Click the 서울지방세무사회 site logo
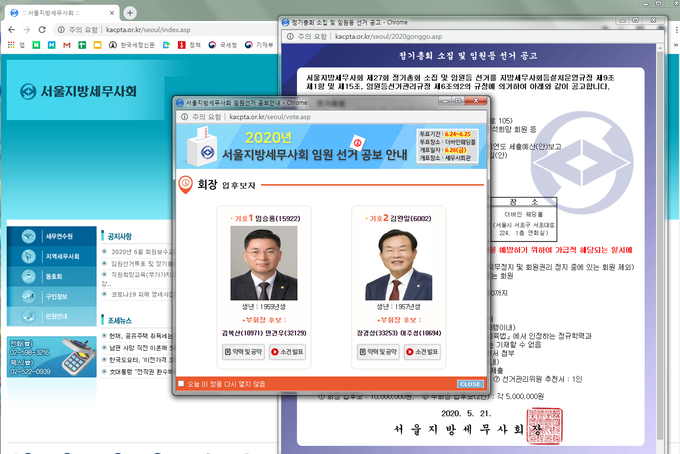The width and height of the screenshot is (680, 454). pos(79,91)
